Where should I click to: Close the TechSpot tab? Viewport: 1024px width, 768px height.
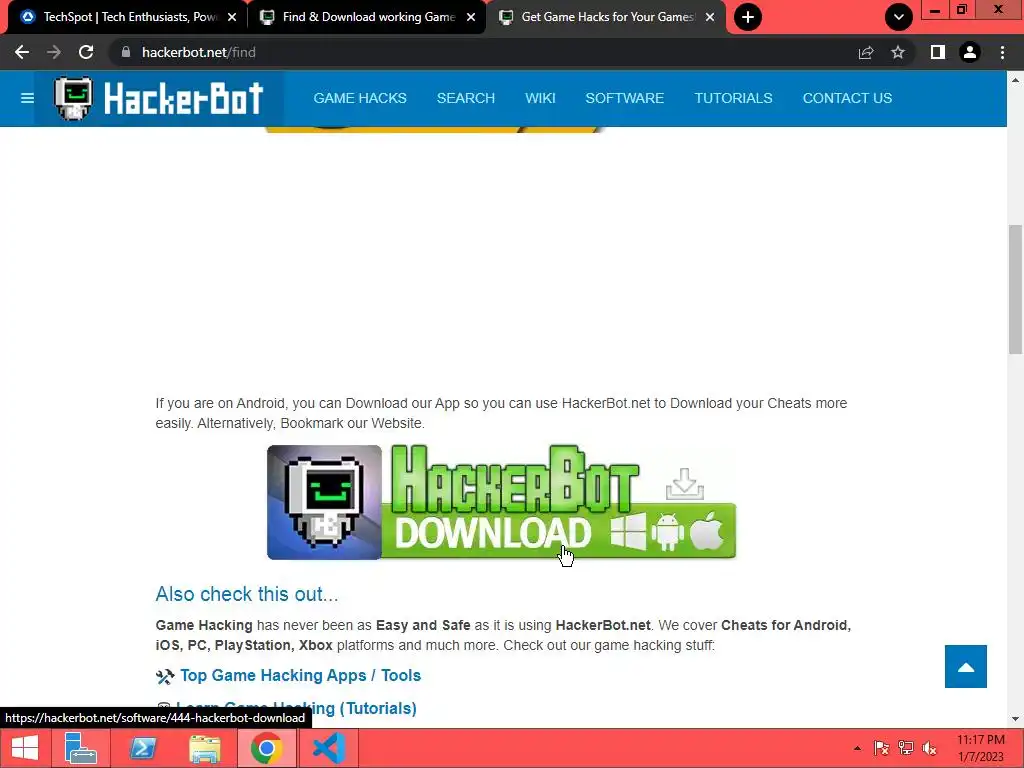point(232,17)
